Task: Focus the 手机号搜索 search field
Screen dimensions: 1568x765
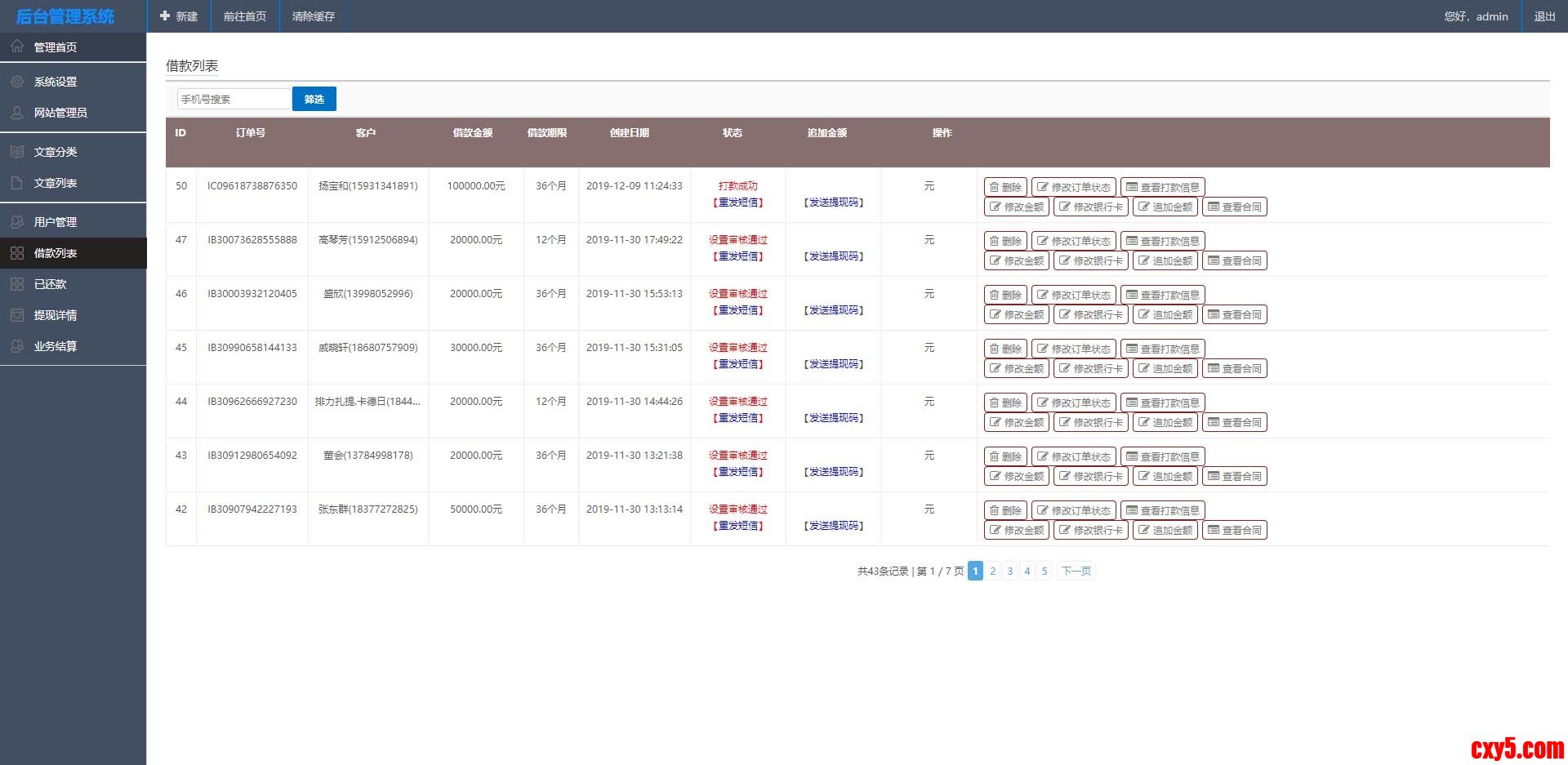Action: coord(234,99)
